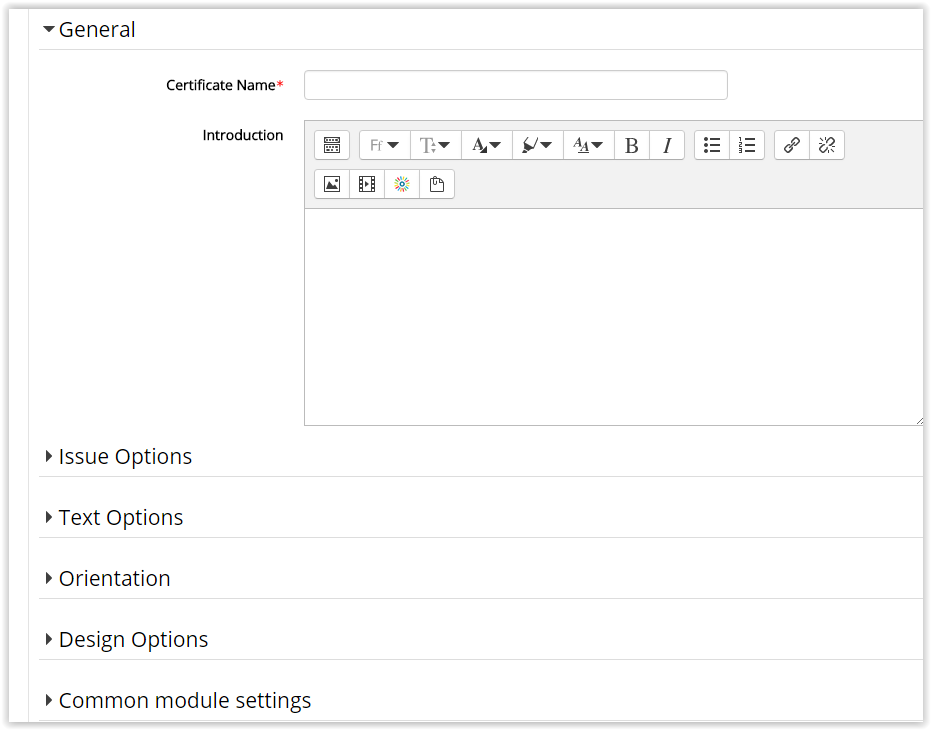Toggle italic formatting

[x=667, y=145]
